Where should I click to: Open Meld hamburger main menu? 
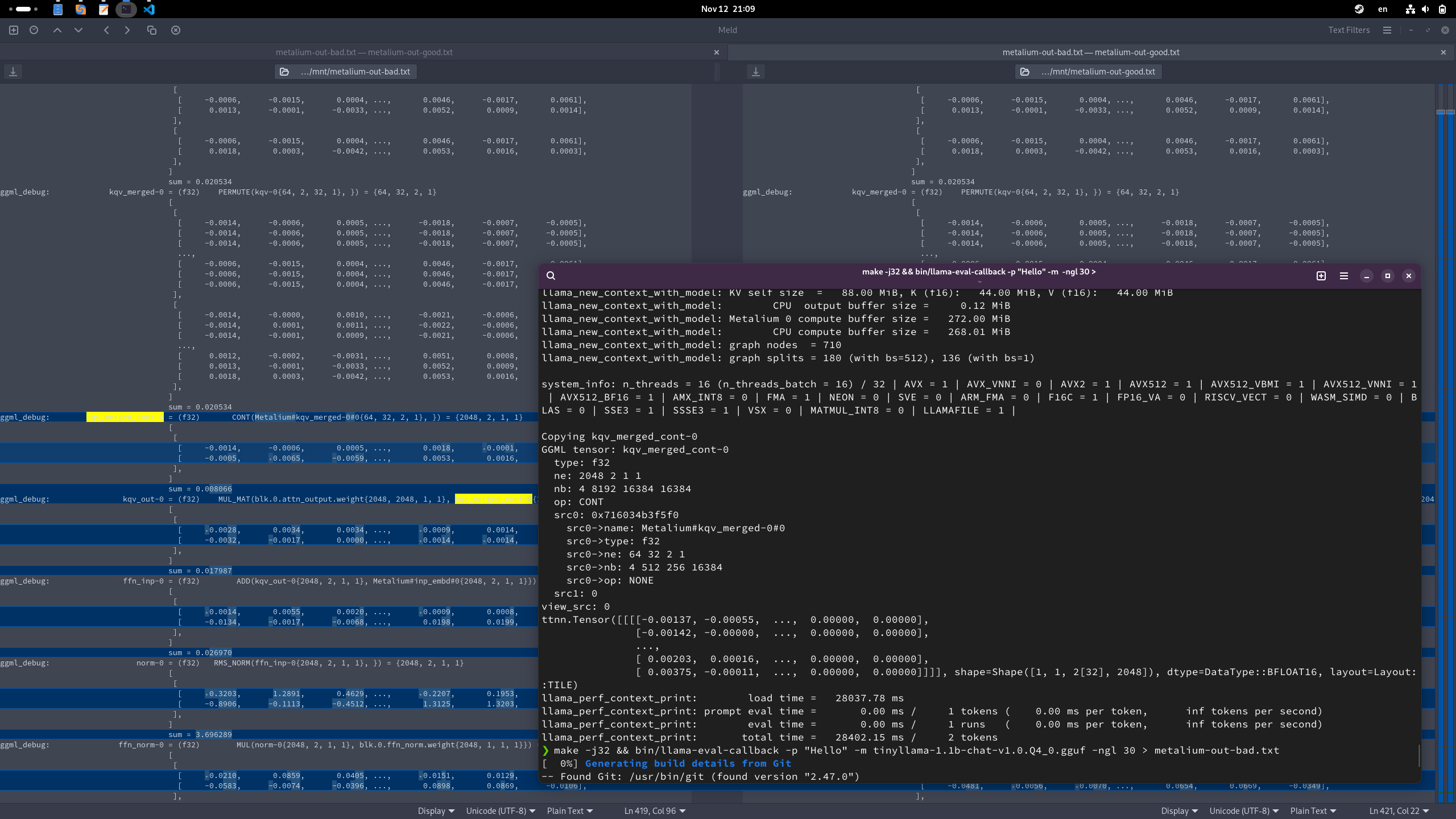1387,30
